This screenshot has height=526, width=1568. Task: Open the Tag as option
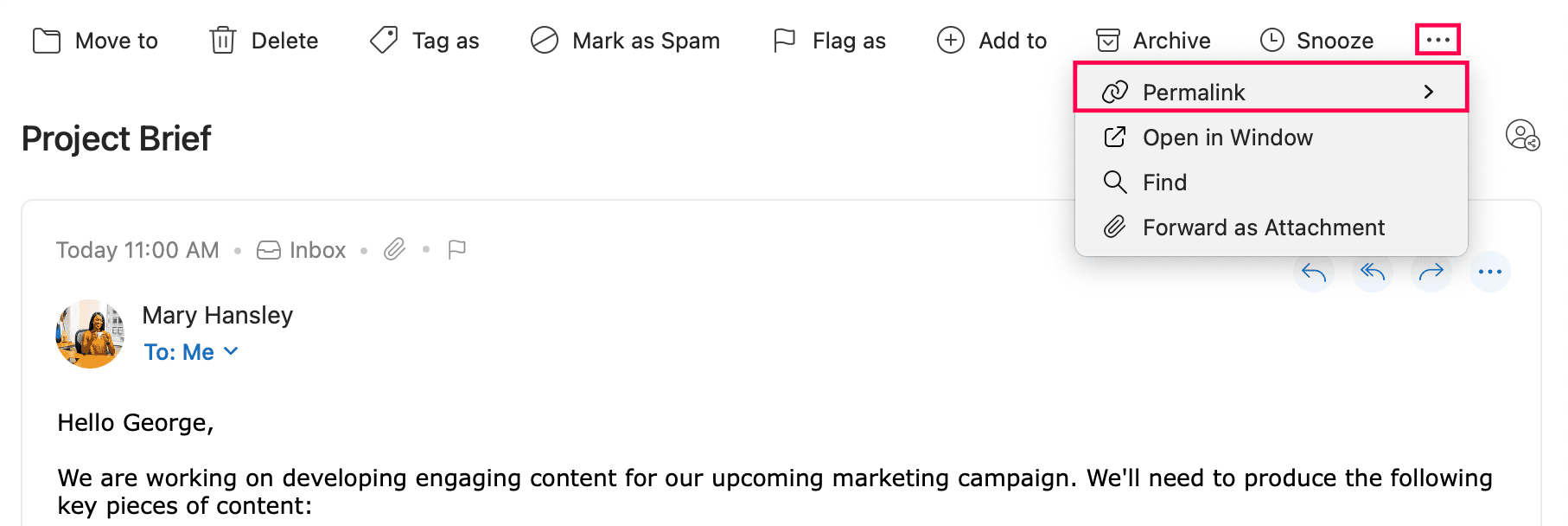click(x=424, y=41)
